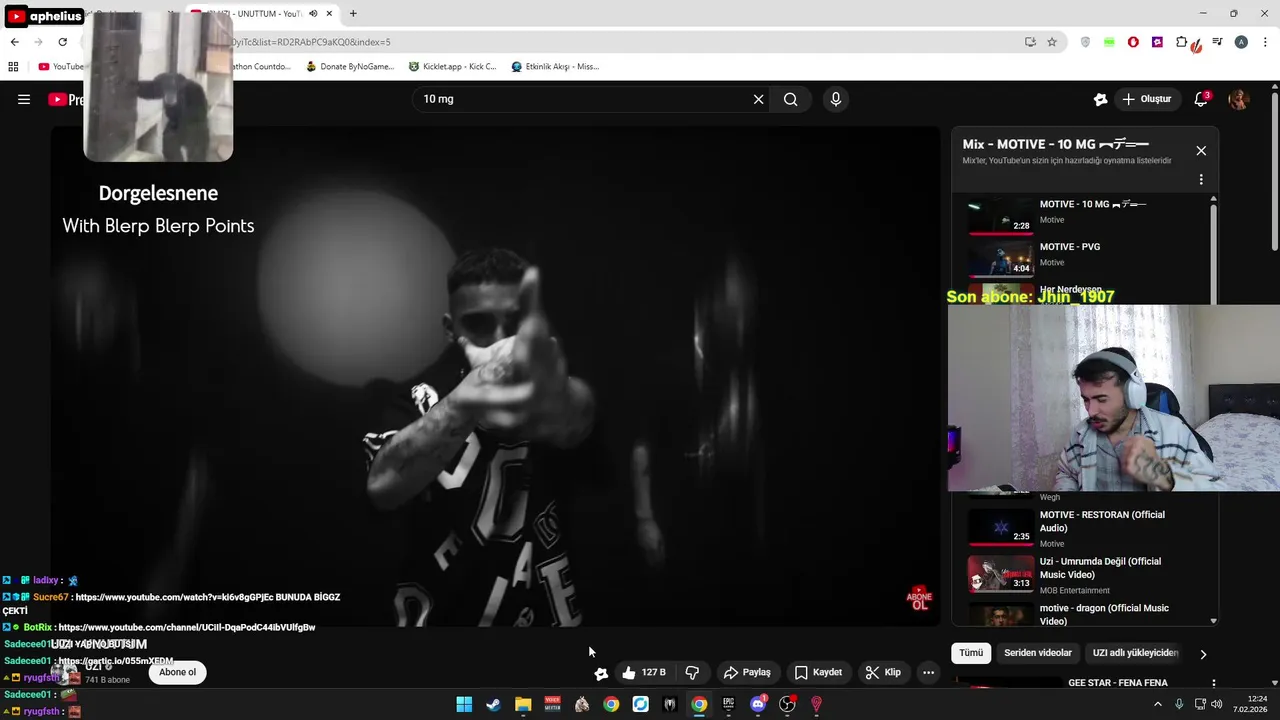This screenshot has width=1280, height=720.
Task: Open the YouTube hamburger guide menu
Action: coord(24,99)
